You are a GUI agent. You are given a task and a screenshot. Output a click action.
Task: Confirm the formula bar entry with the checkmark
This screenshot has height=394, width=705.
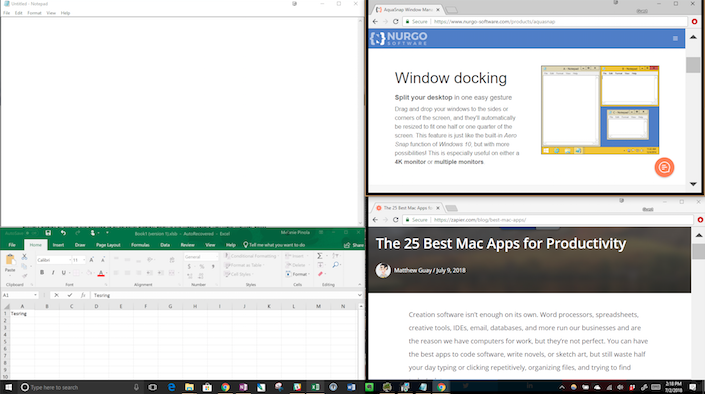tap(70, 295)
